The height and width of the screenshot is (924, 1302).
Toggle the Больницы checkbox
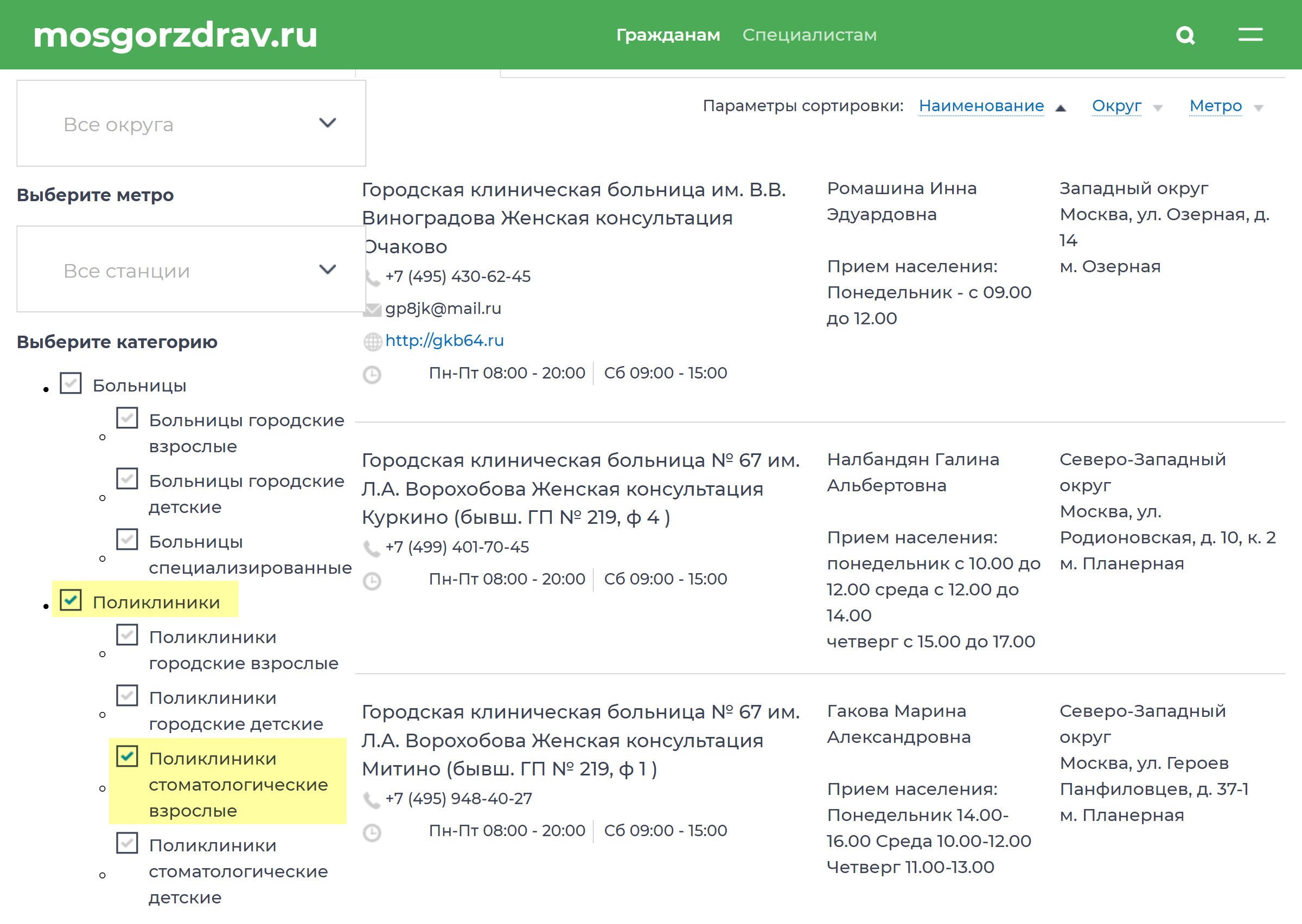tap(71, 383)
